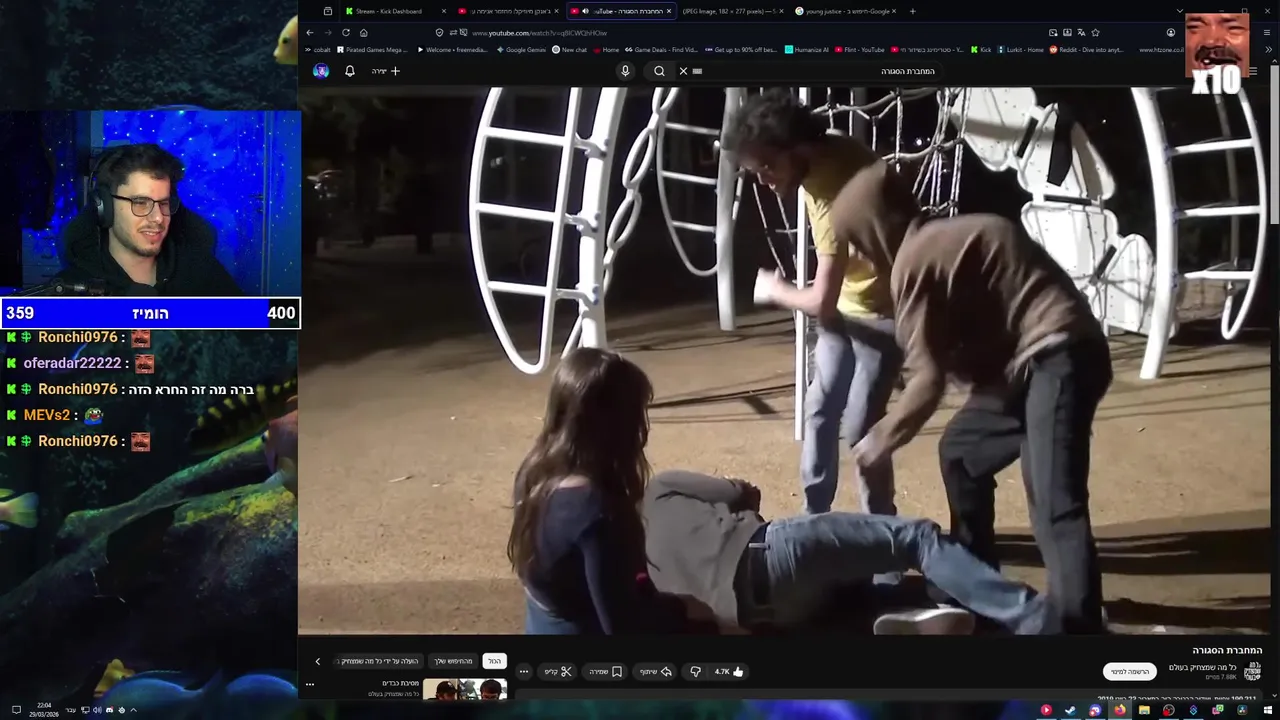Click the YouTube account avatar
This screenshot has width=1280, height=720.
[321, 71]
